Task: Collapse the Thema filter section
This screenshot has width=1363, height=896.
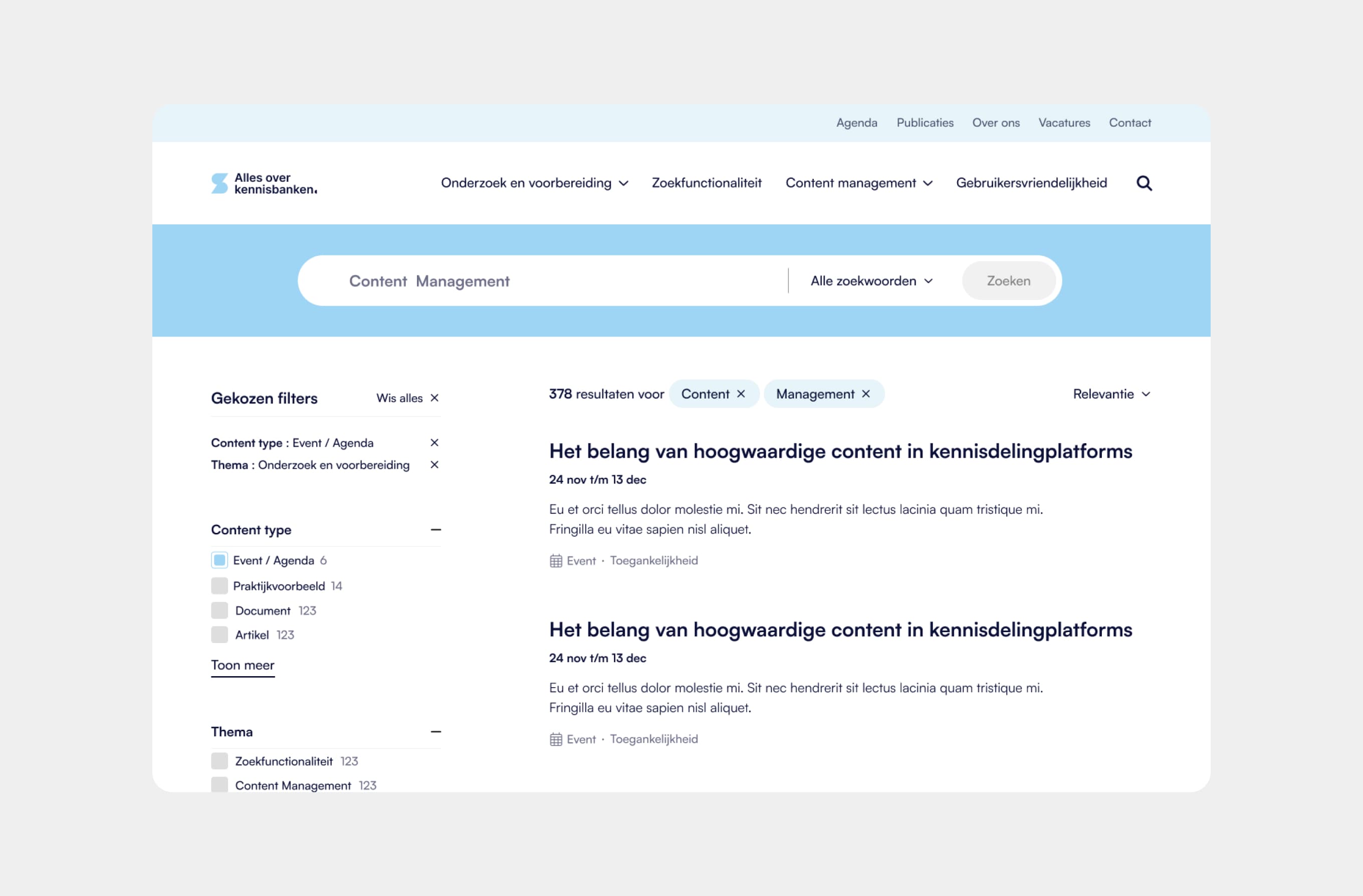Action: coord(435,732)
